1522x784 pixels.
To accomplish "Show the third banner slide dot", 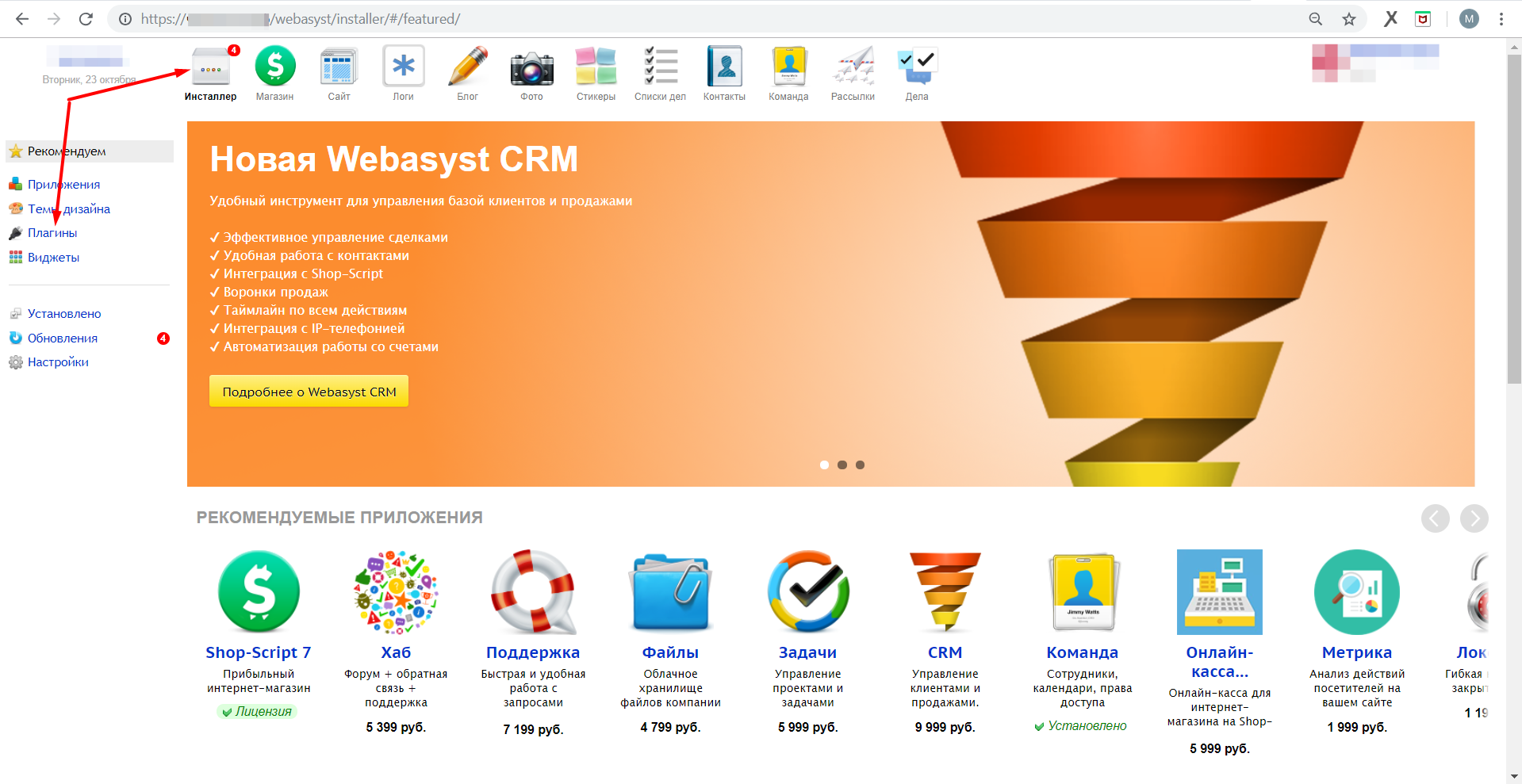I will (x=860, y=465).
